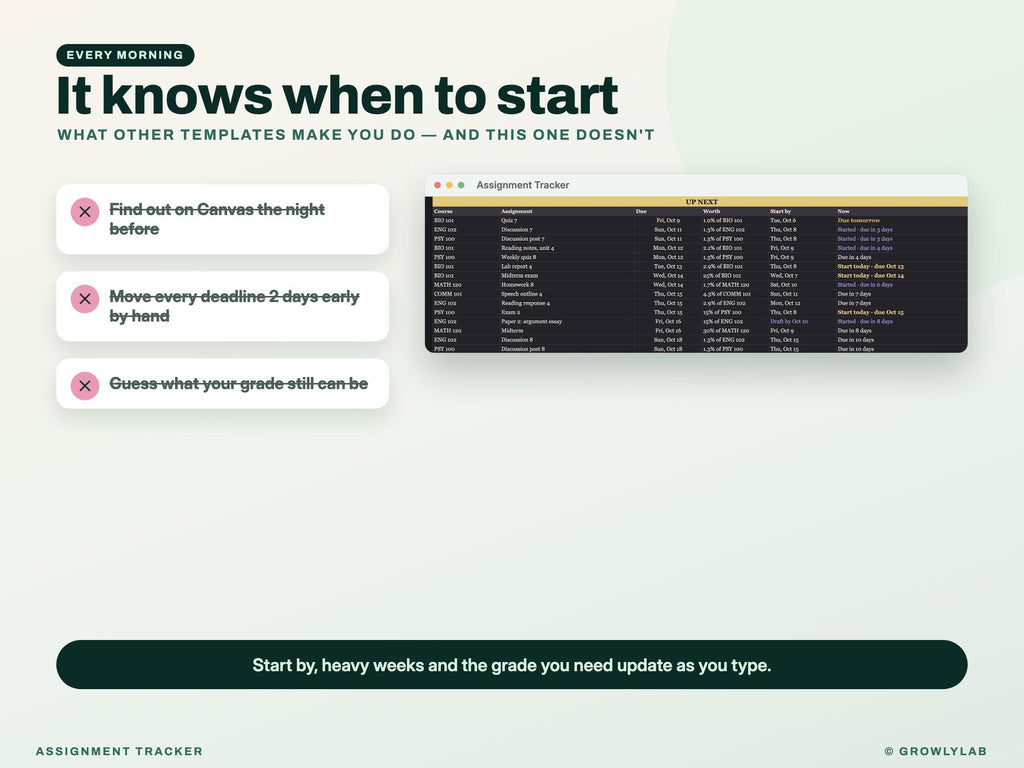Select the "Find out on Canvas the night before" card
This screenshot has height=768, width=1024.
[x=223, y=219]
